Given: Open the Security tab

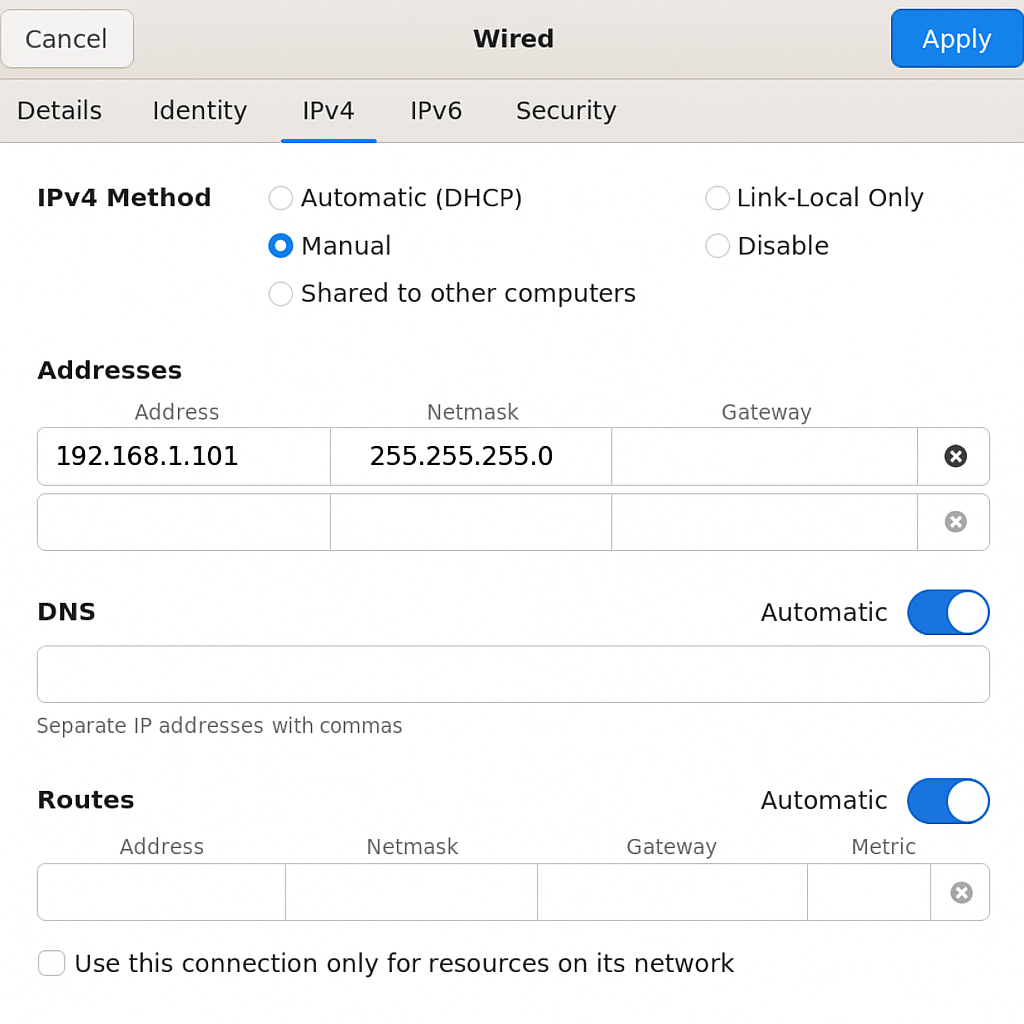Looking at the screenshot, I should [565, 111].
